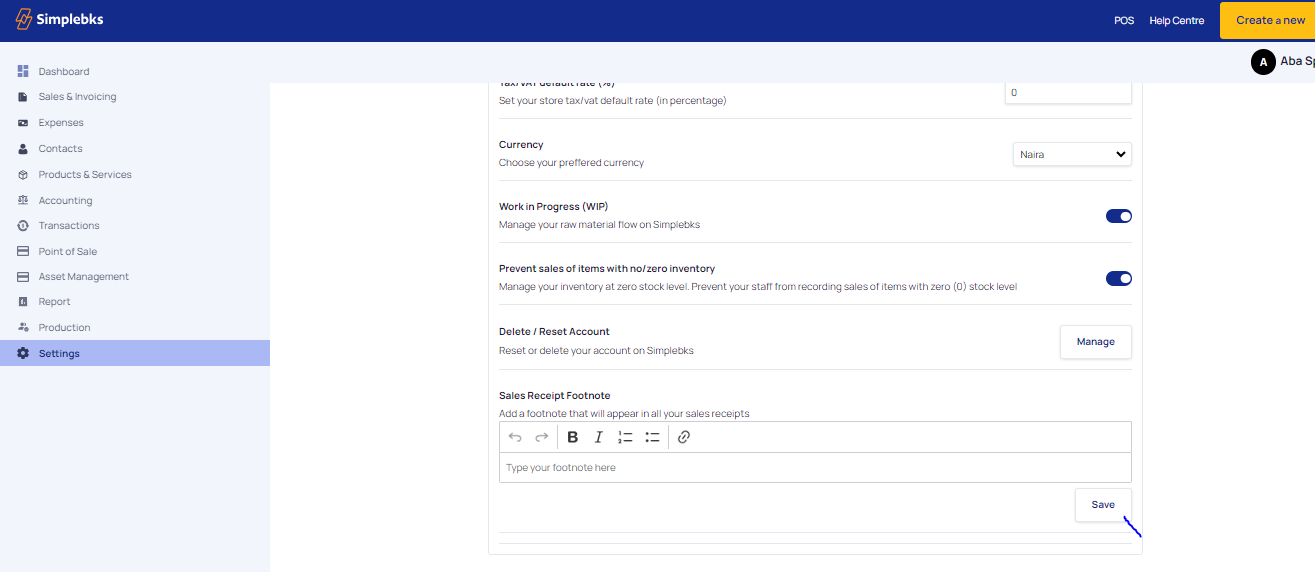Screen dimensions: 1315x572
Task: Click the footnote text input area
Action: (x=815, y=468)
